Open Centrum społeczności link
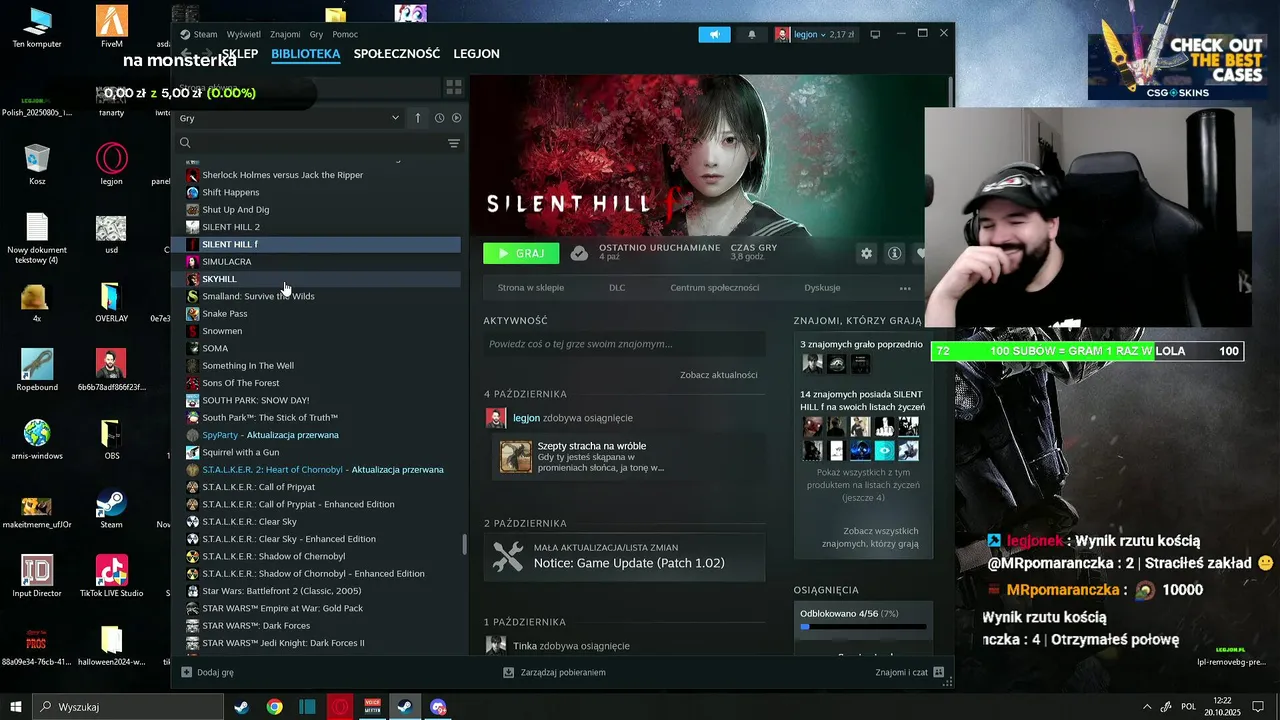This screenshot has height=720, width=1280. (x=715, y=288)
